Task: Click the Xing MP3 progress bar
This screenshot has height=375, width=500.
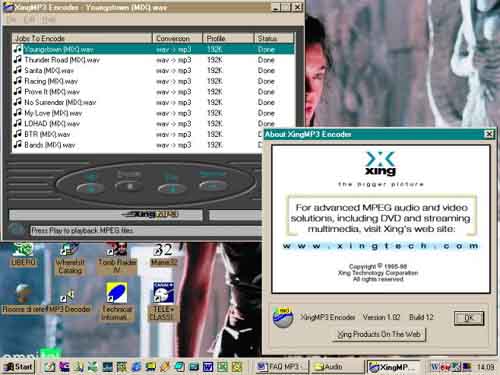Action: 106,214
